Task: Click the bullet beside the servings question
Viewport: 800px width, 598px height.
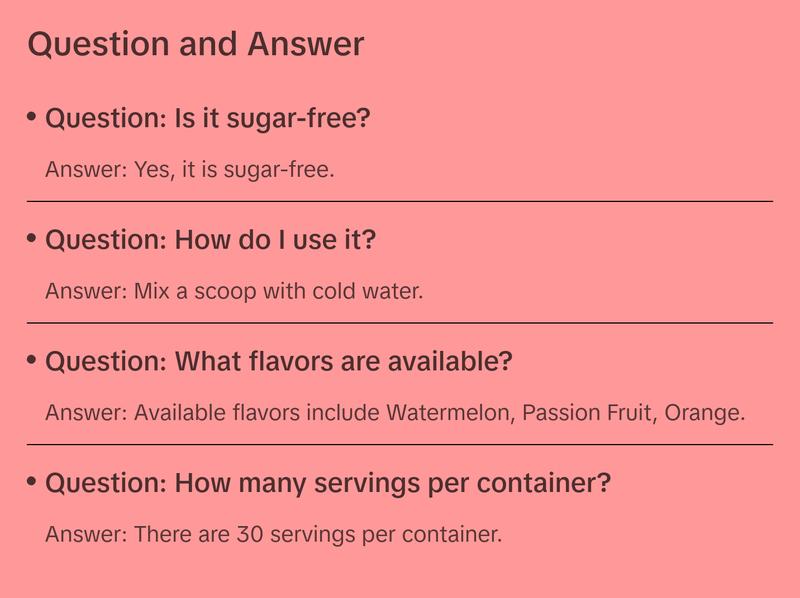Action: [x=32, y=482]
